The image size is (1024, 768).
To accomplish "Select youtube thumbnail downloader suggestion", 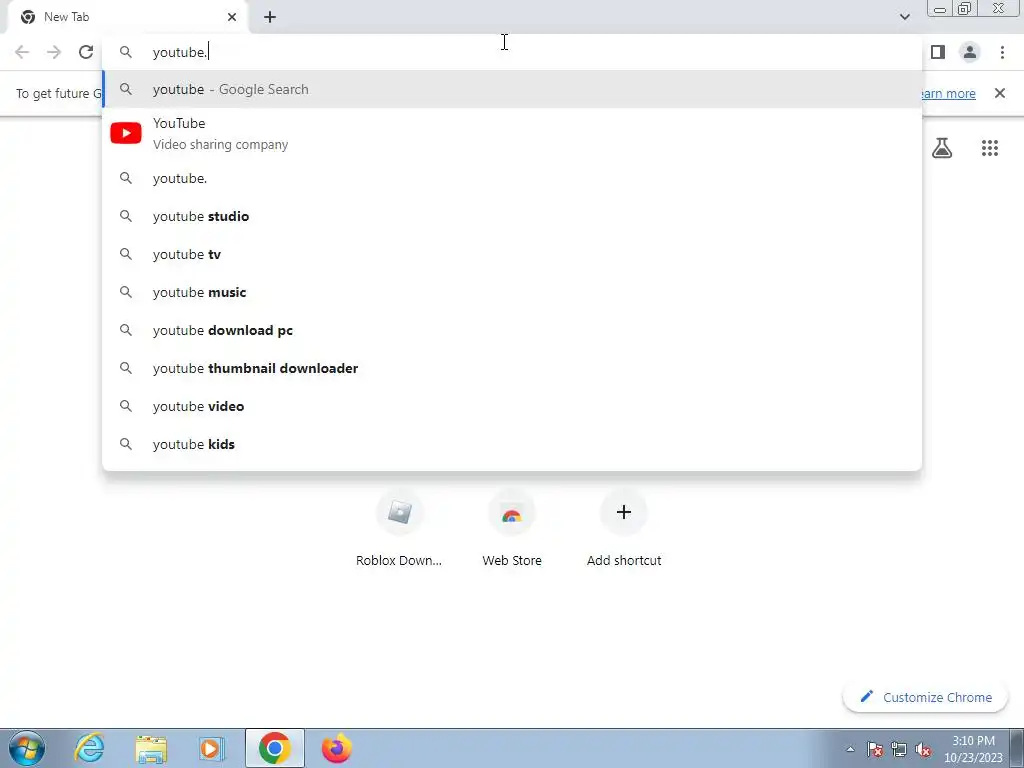I will coord(512,368).
